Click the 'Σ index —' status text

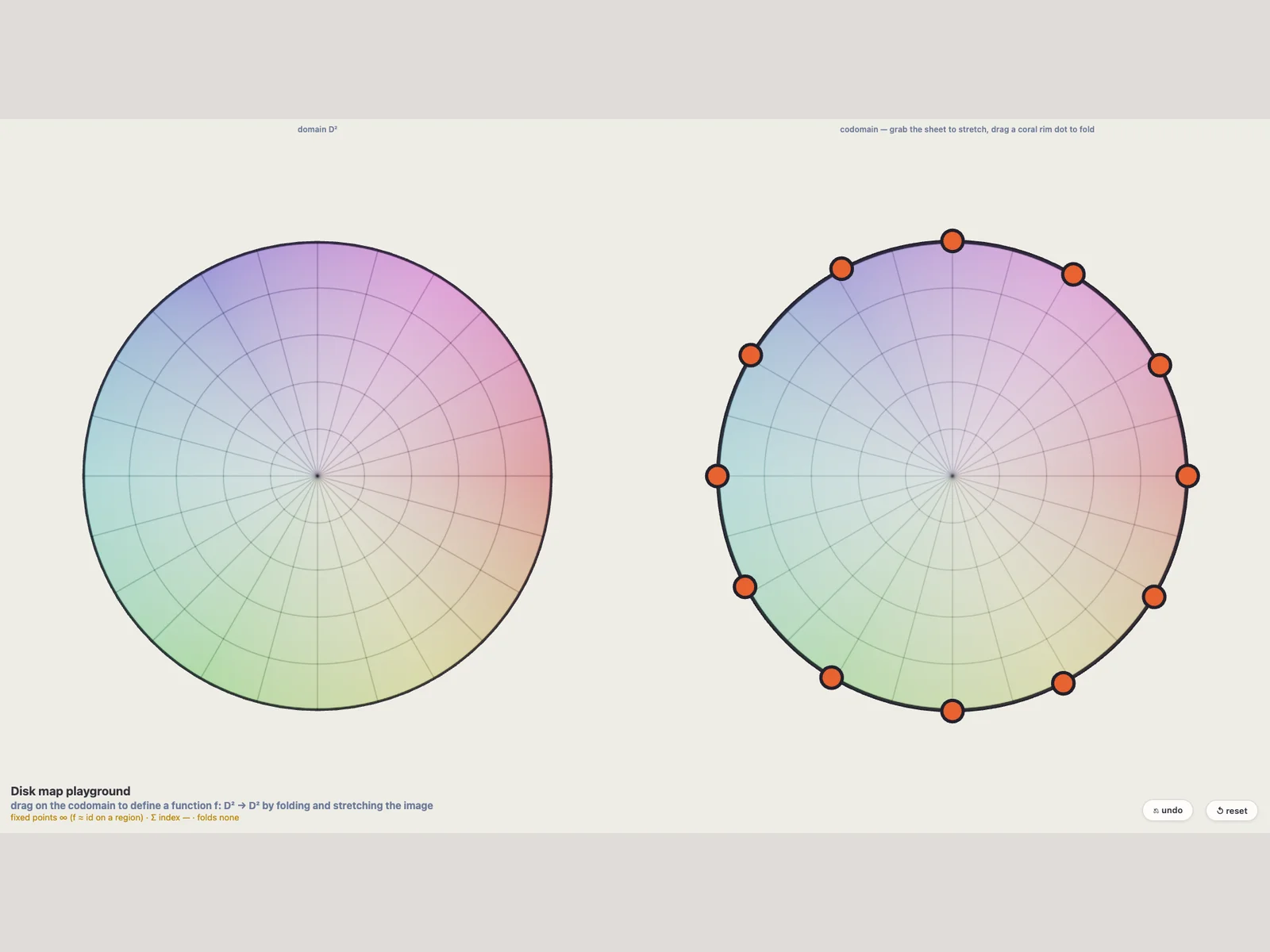(170, 818)
